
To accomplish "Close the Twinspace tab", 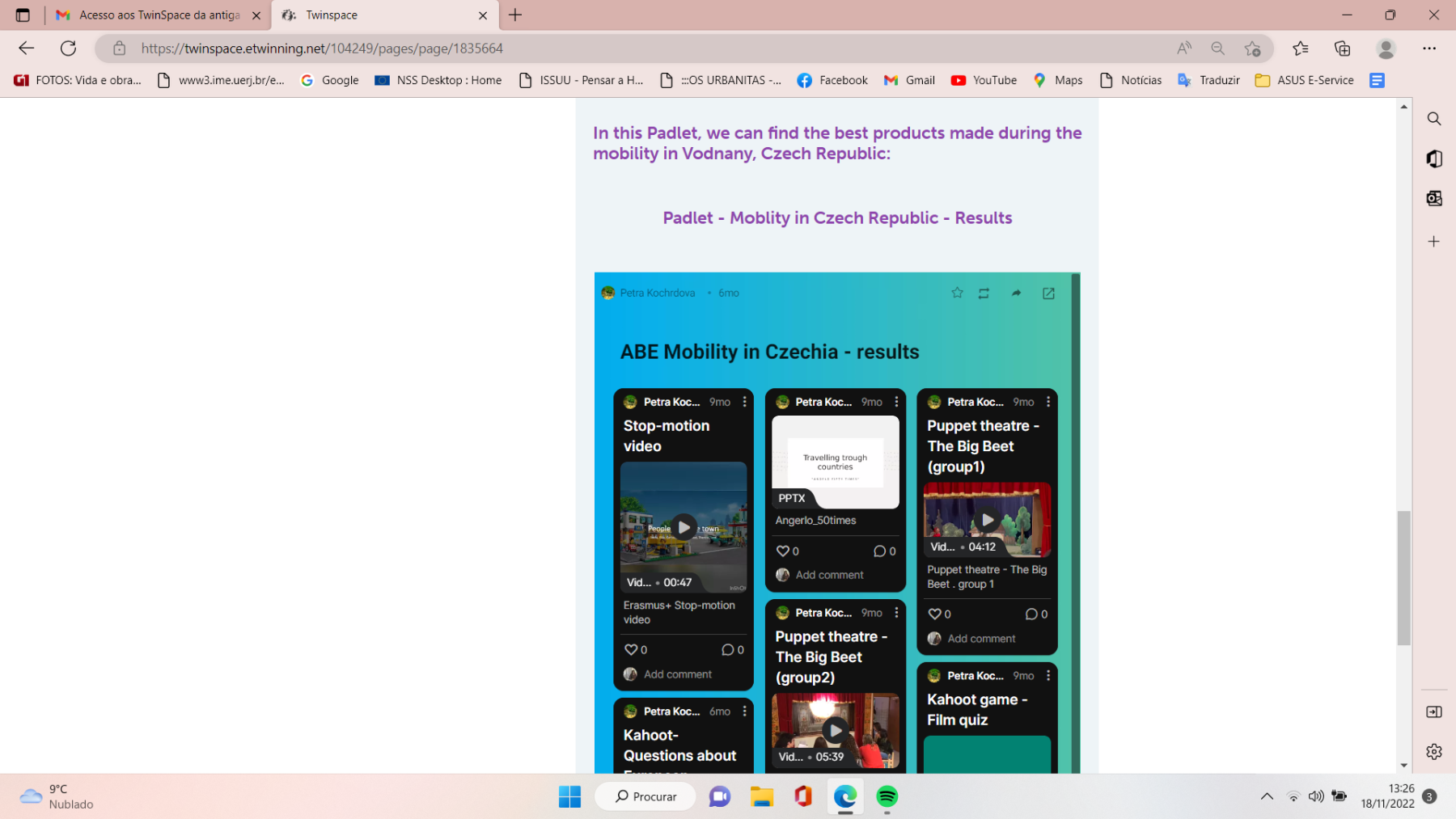I will pyautogui.click(x=483, y=15).
